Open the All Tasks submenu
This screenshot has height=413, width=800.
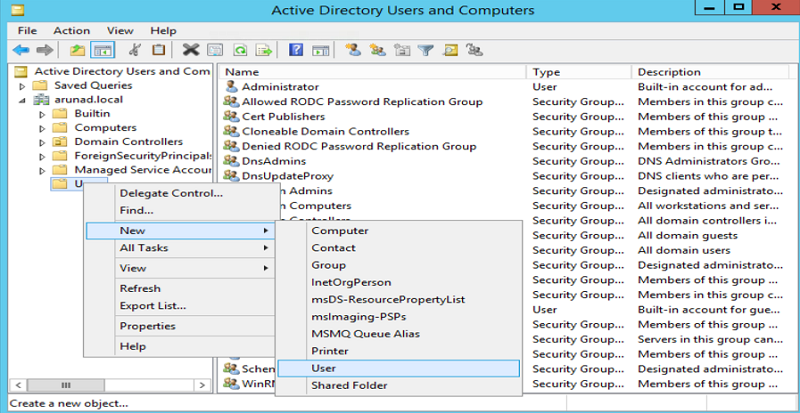(179, 248)
